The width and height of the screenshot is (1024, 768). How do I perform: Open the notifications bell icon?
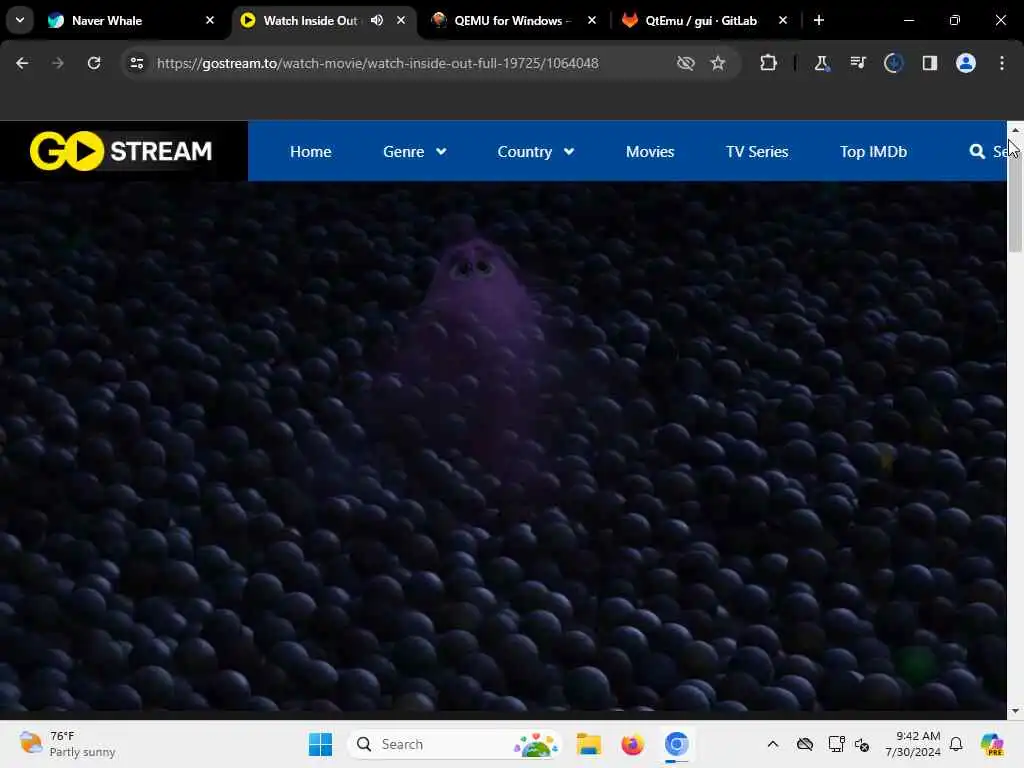coord(956,744)
